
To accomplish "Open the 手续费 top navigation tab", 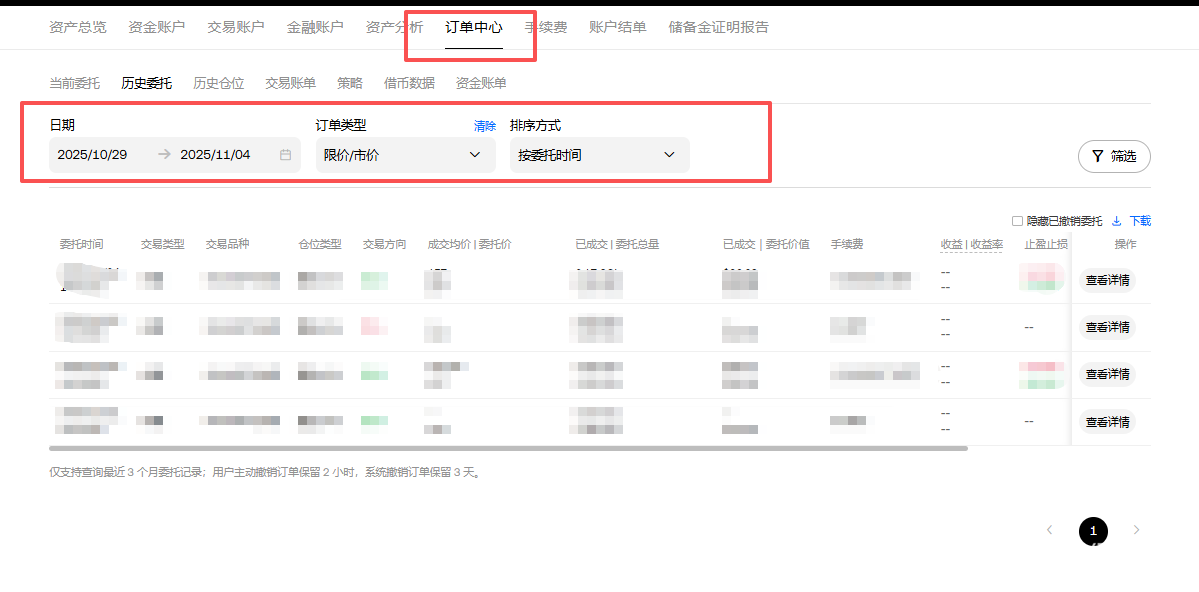I will (546, 27).
